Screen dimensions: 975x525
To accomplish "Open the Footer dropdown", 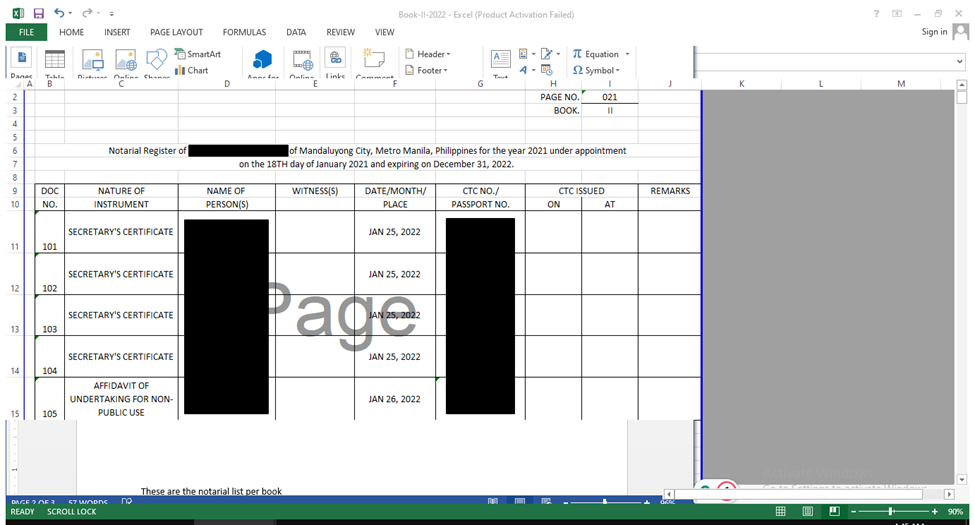I will 427,70.
